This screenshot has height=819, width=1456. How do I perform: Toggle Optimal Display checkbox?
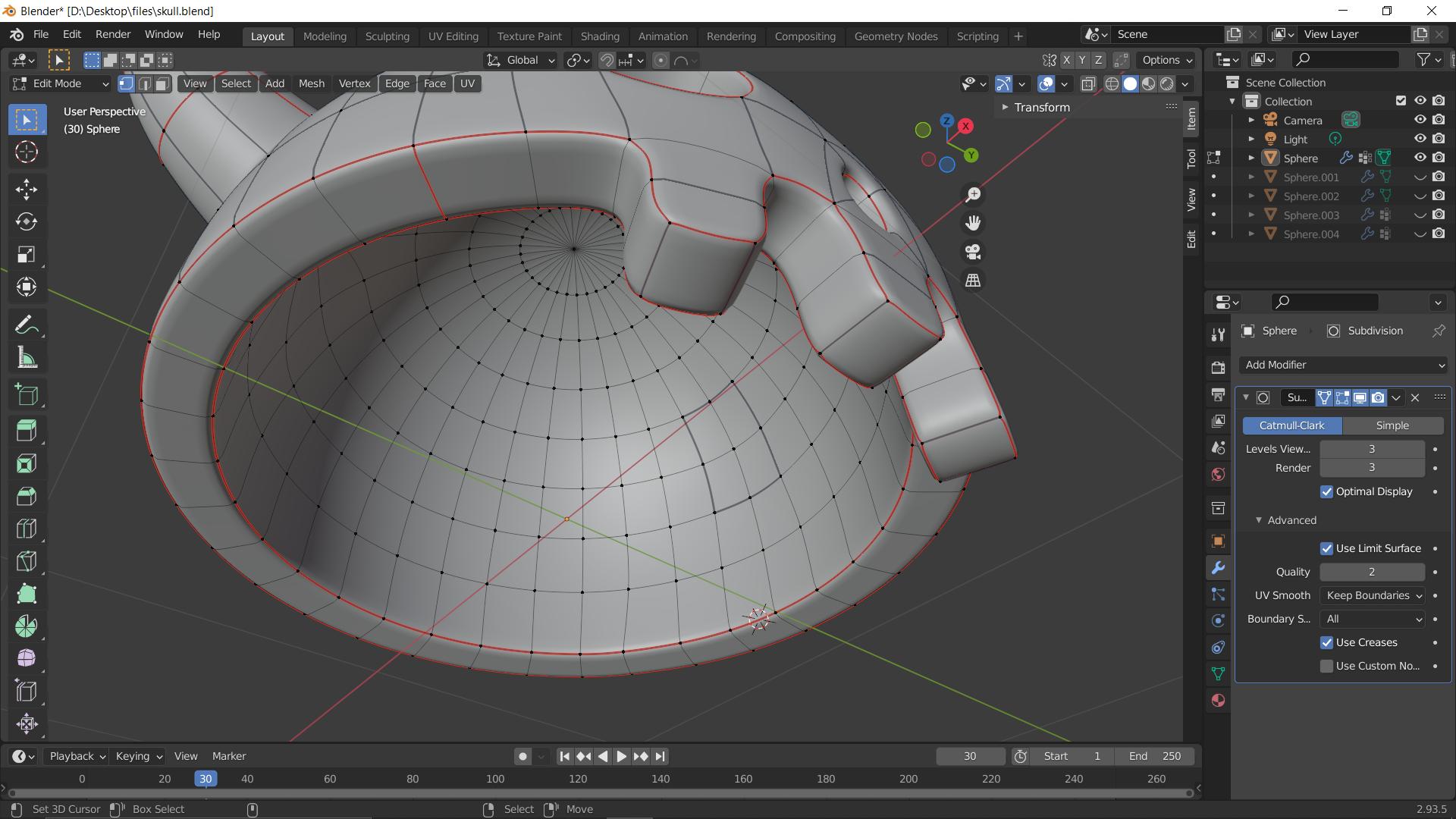(x=1326, y=491)
